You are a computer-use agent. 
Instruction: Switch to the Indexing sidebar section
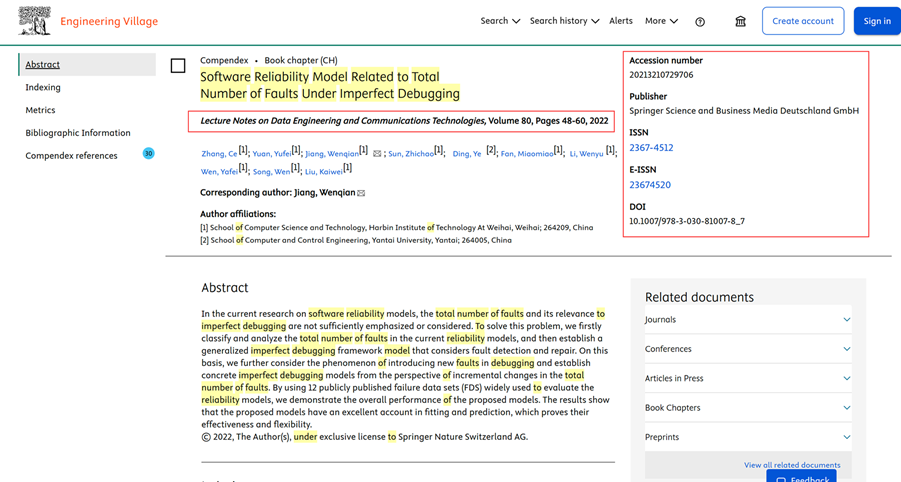coord(43,87)
